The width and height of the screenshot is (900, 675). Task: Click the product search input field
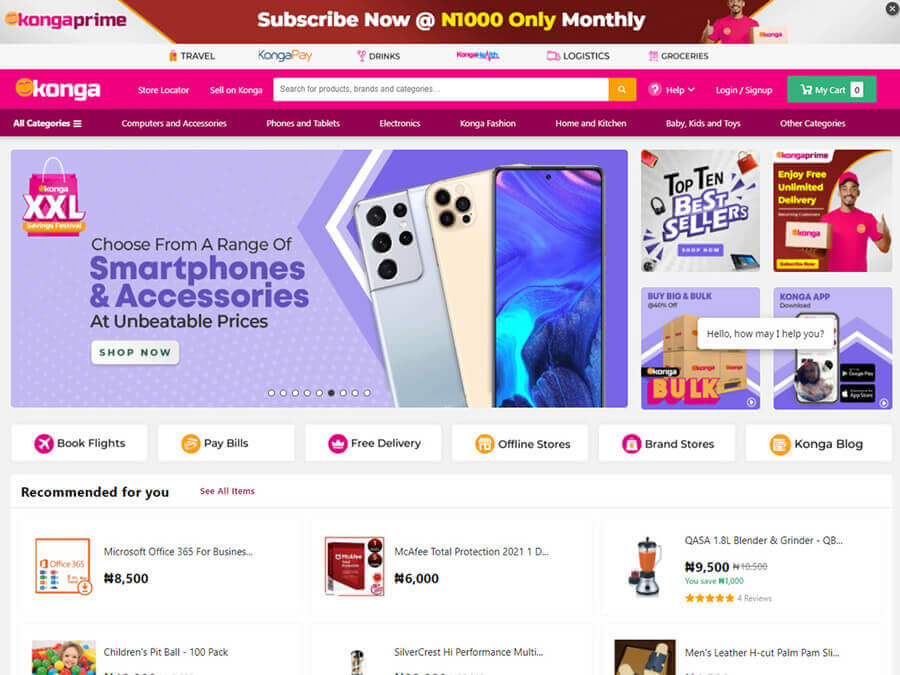[x=441, y=90]
